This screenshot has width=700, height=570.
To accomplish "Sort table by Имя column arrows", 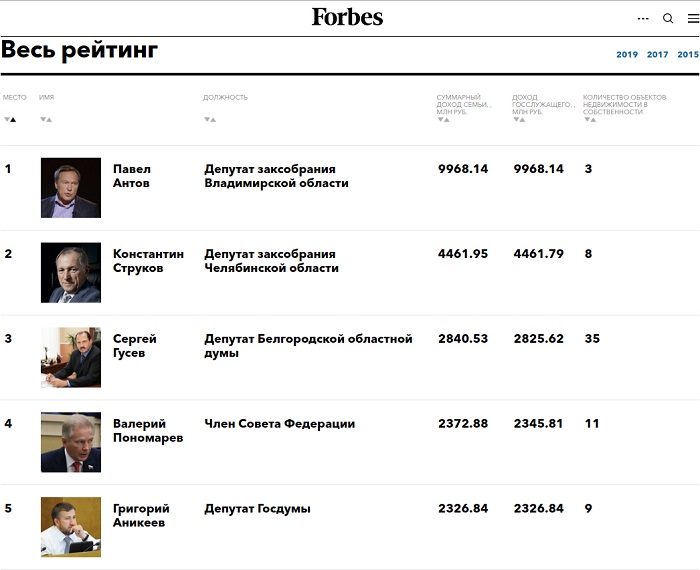I will pos(45,119).
